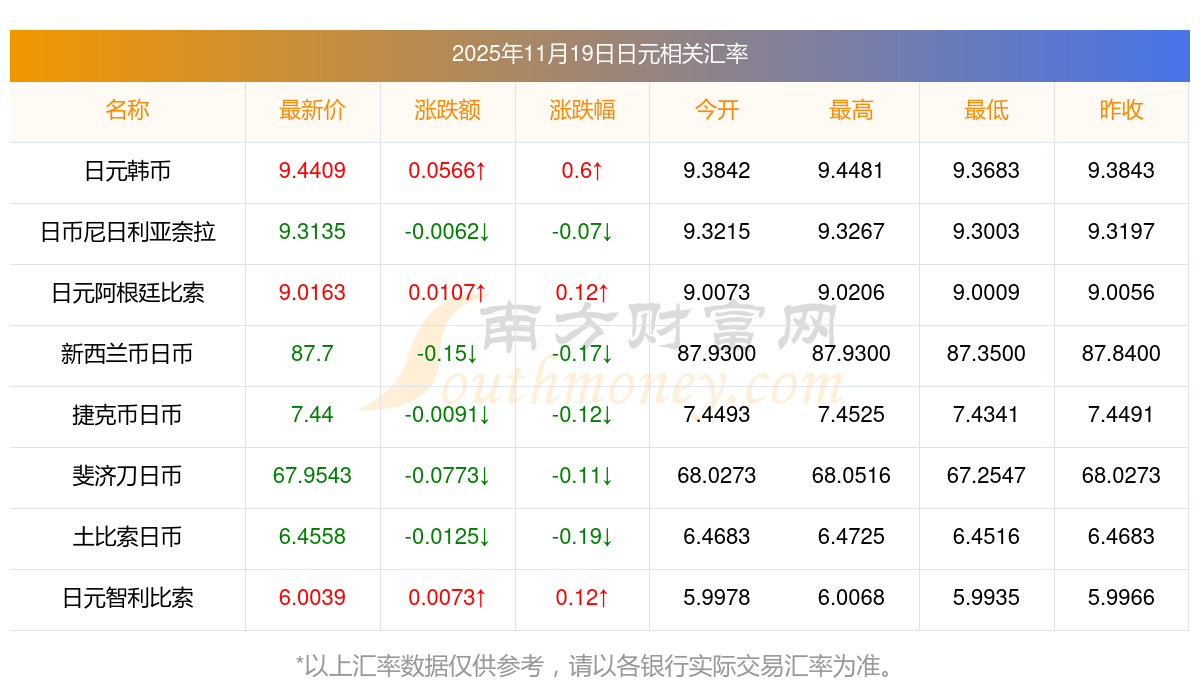
Task: Select the 最低 column header
Action: click(x=986, y=110)
